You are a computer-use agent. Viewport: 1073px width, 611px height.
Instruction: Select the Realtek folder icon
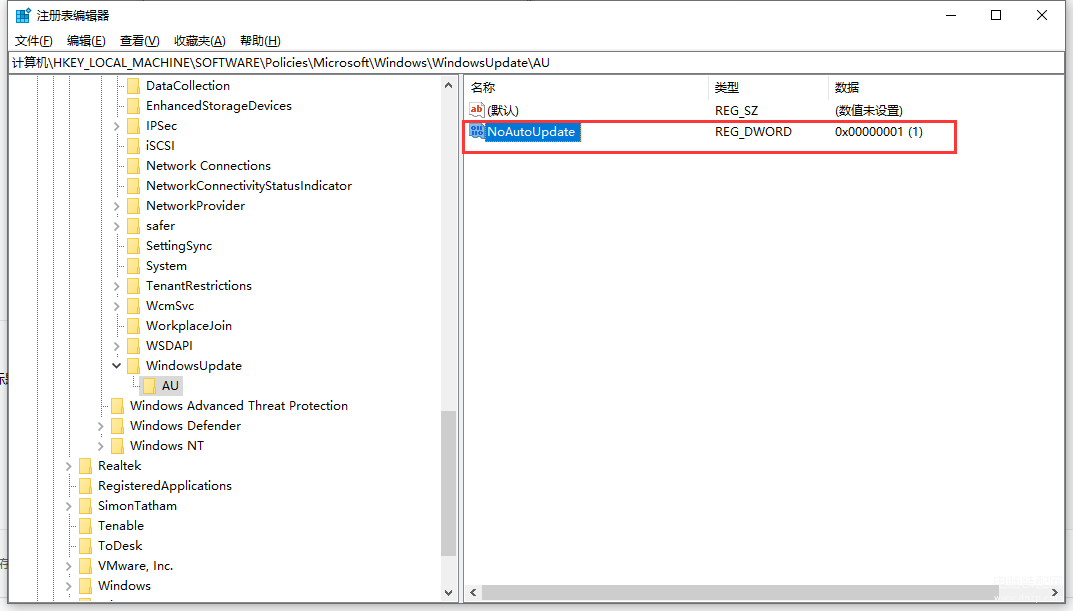click(86, 466)
